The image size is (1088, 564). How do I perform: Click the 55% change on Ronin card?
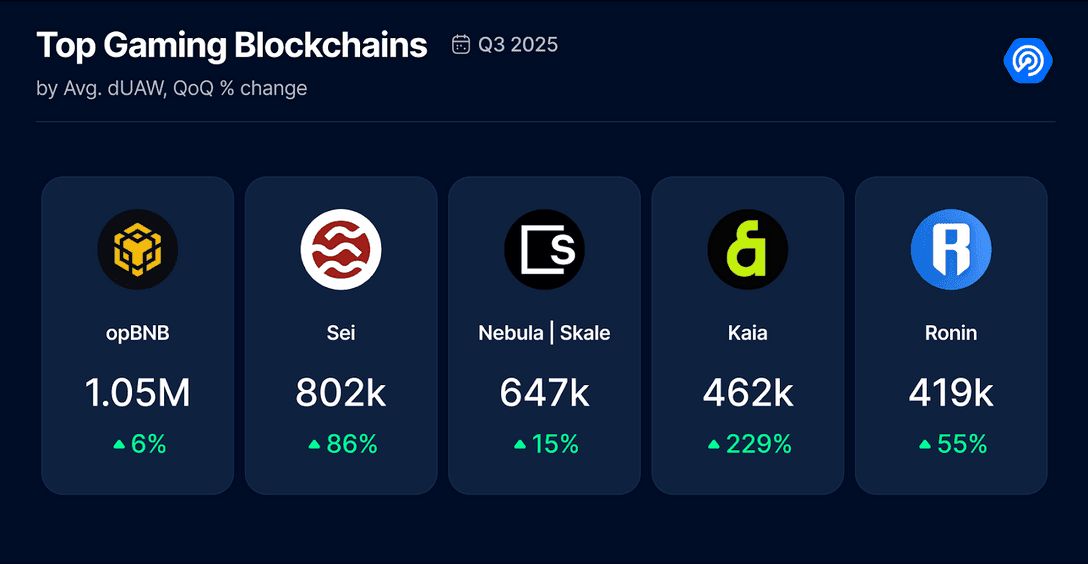pos(962,445)
